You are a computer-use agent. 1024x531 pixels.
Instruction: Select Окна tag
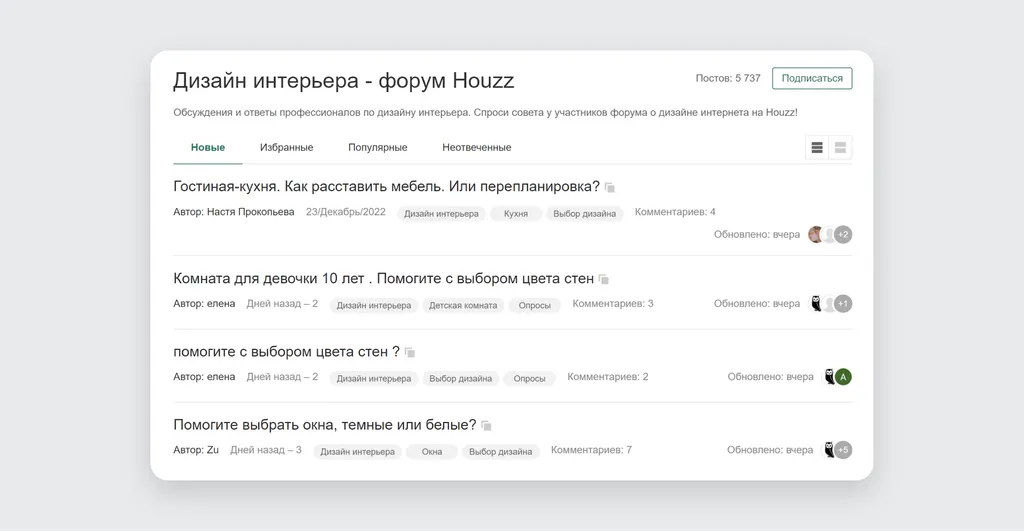click(x=432, y=451)
